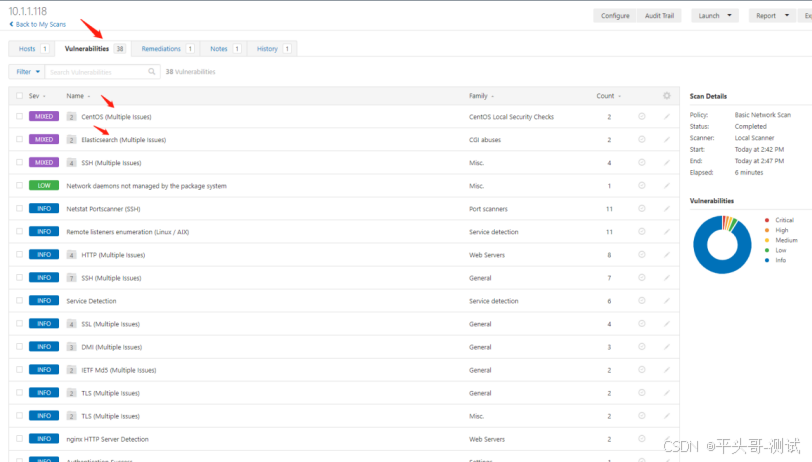Click the vulnerabilities donut chart
Image resolution: width=812 pixels, height=462 pixels.
(x=722, y=244)
